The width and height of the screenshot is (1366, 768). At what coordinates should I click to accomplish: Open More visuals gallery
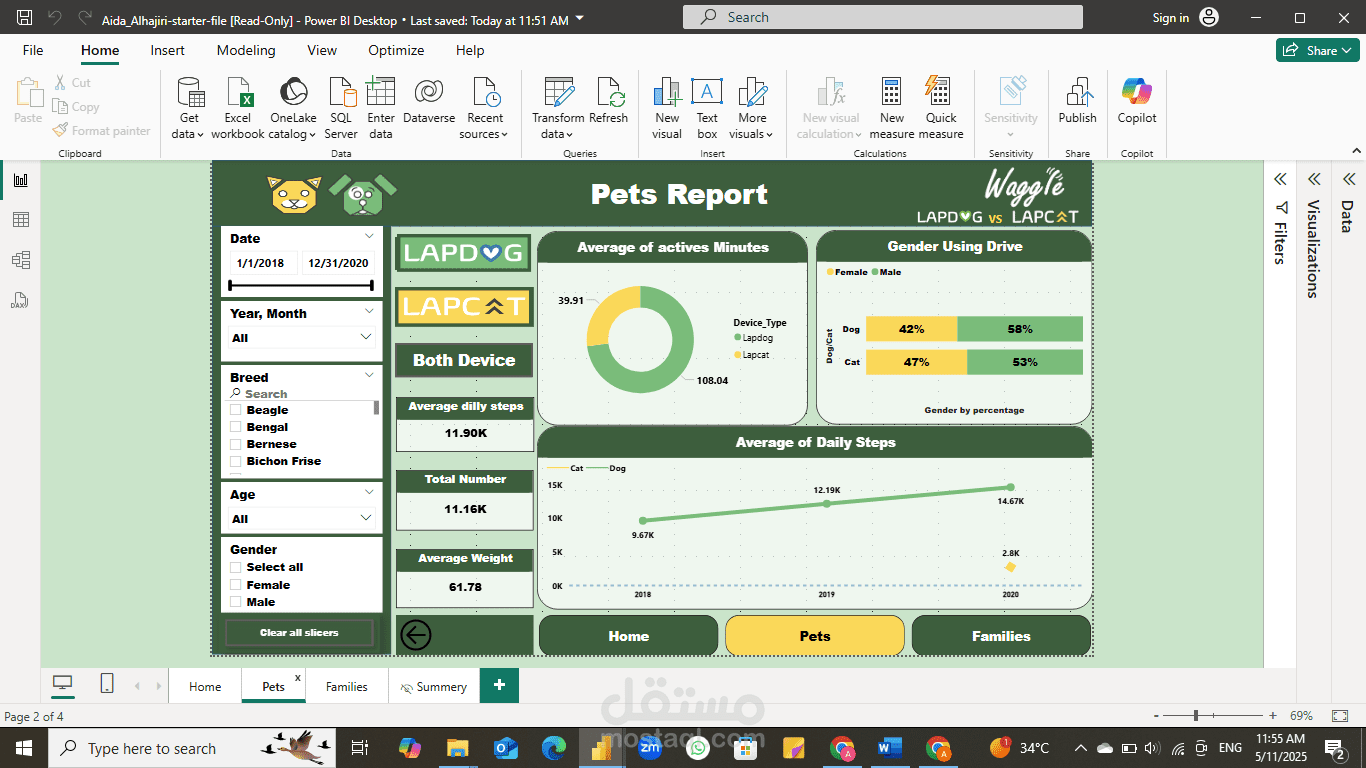(x=752, y=108)
